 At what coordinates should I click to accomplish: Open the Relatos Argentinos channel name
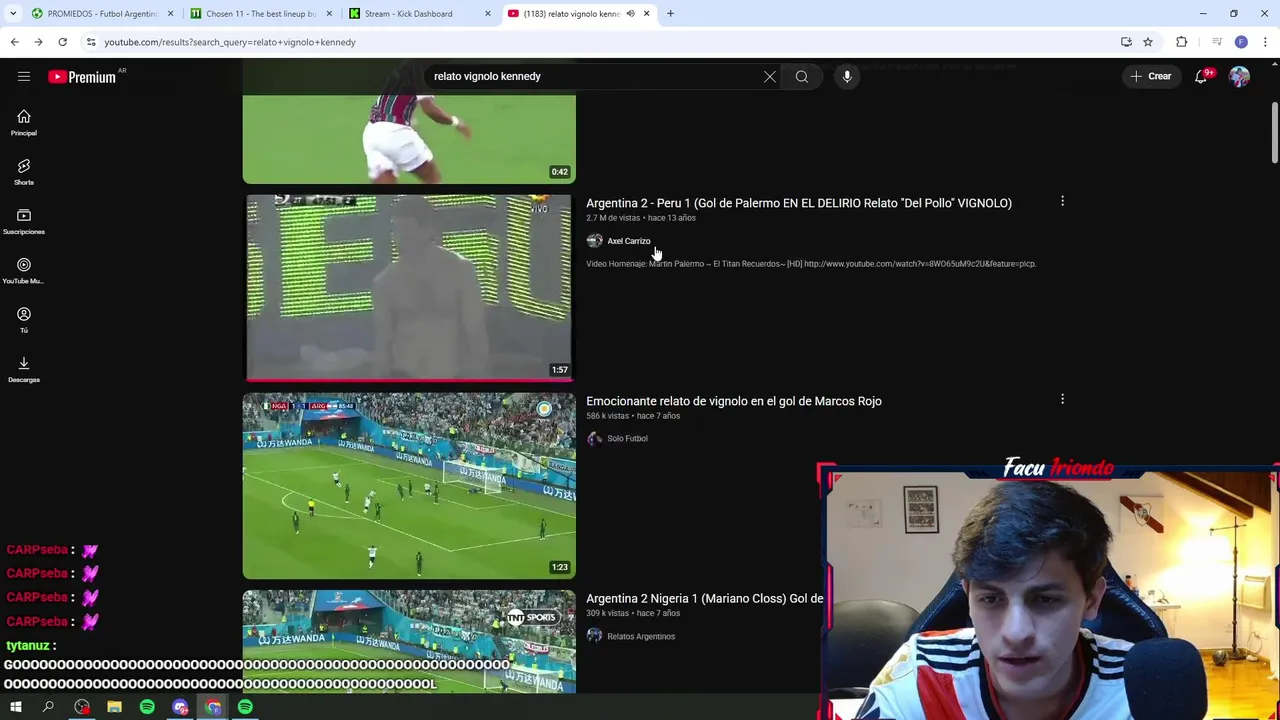(x=641, y=636)
